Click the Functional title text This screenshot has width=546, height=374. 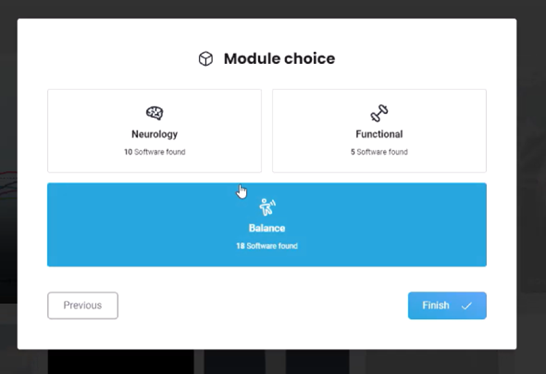(x=379, y=134)
